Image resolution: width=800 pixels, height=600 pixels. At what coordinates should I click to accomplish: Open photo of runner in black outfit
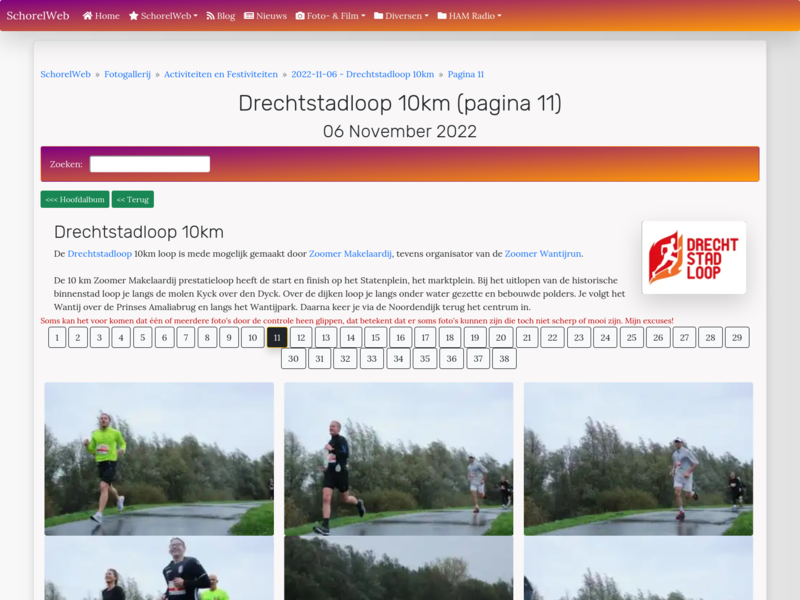tap(398, 459)
